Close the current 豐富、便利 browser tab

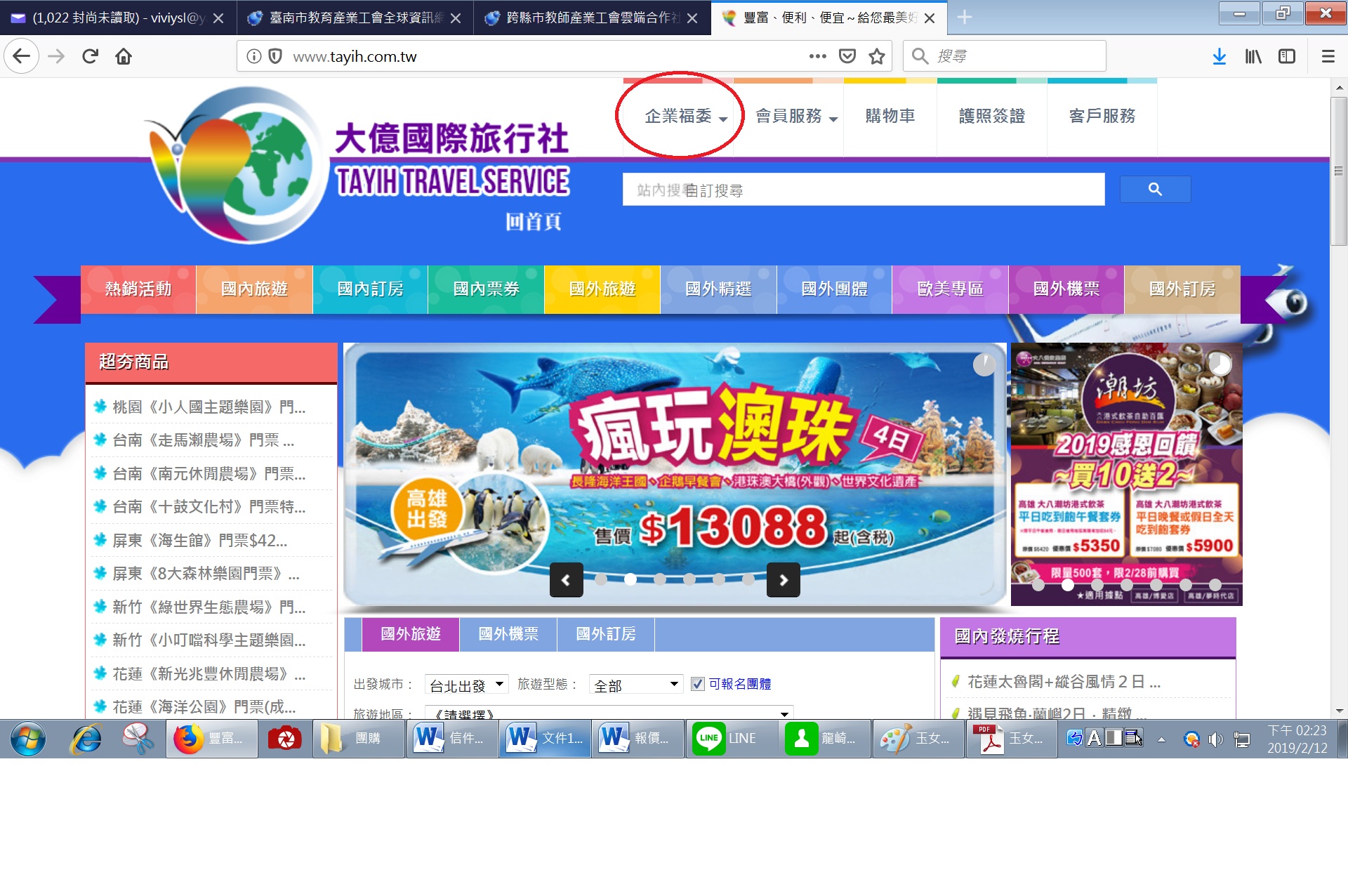pyautogui.click(x=930, y=18)
